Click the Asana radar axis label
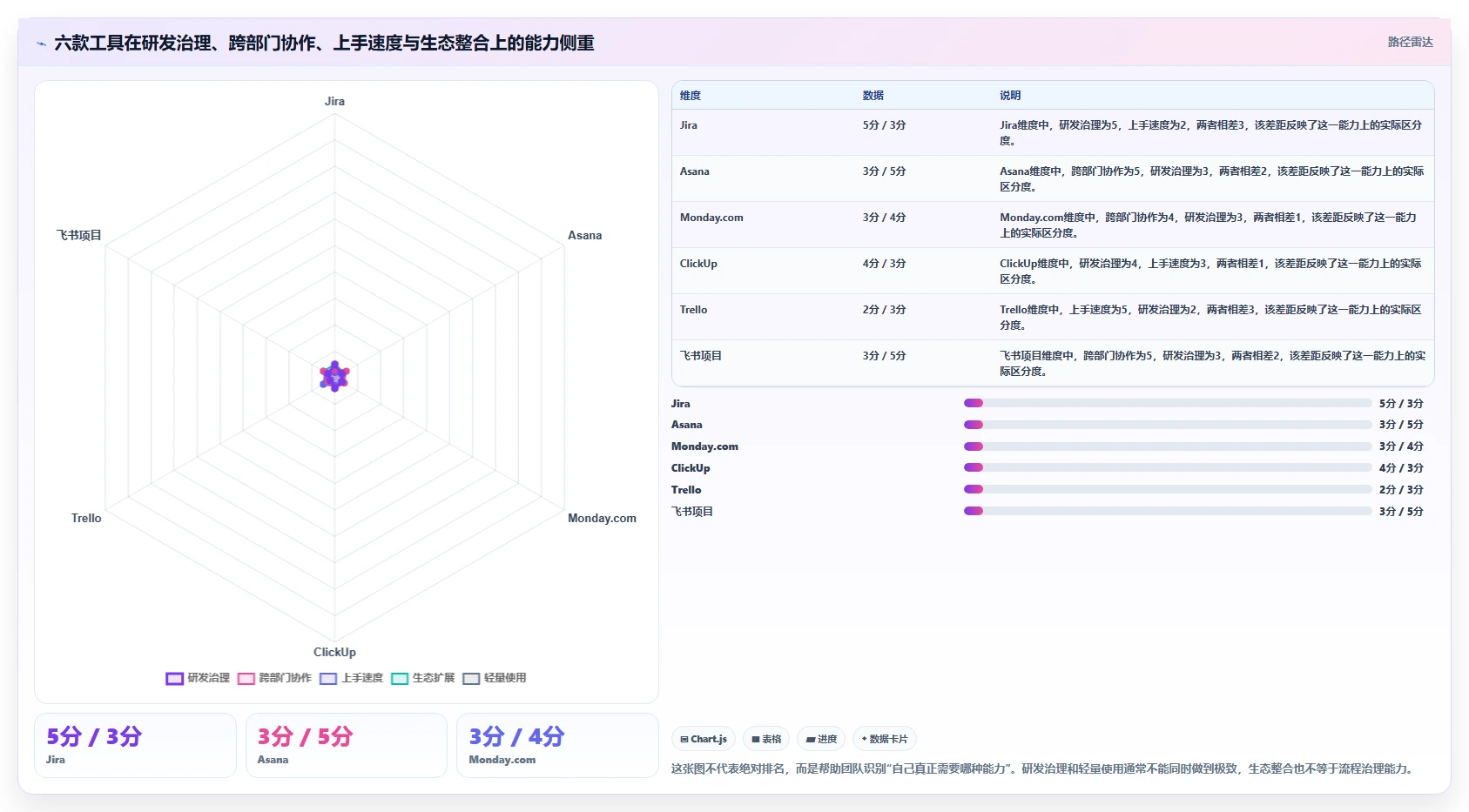Screen dimensions: 1469x812 tap(584, 235)
